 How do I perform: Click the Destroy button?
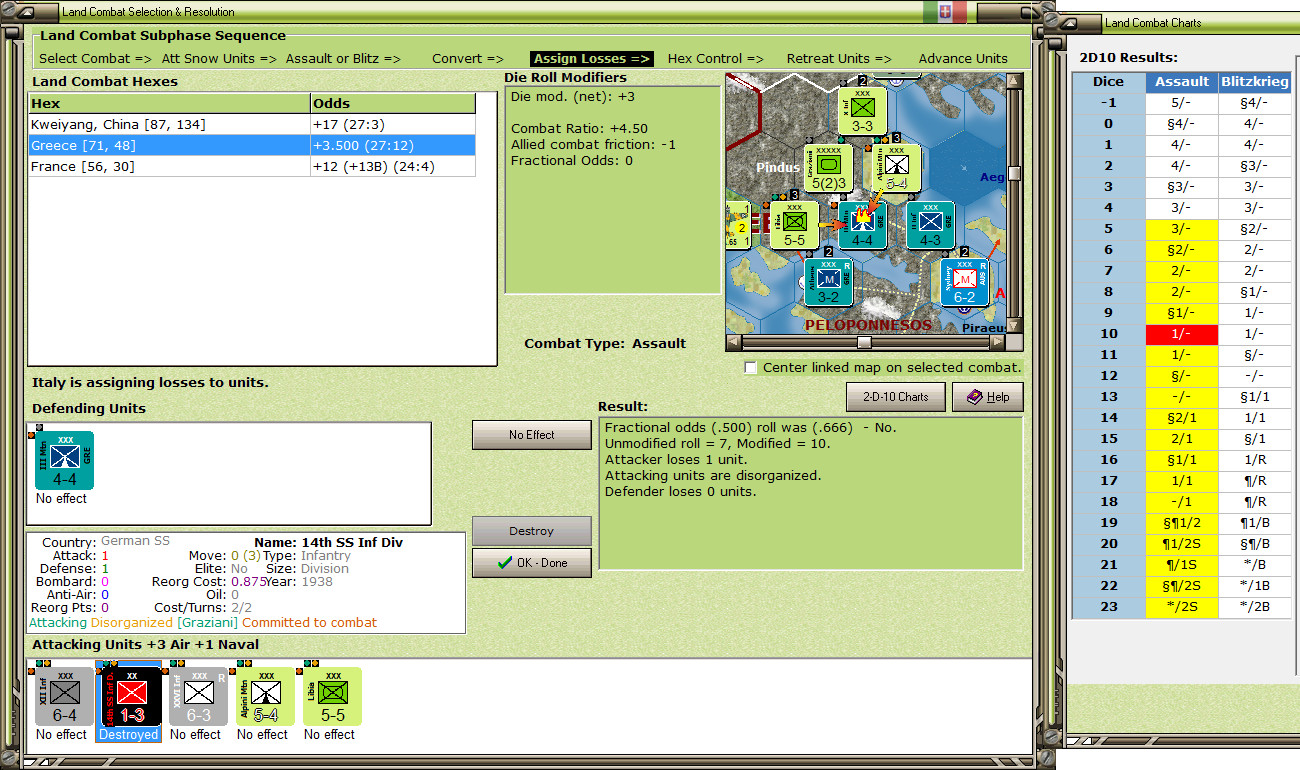pos(532,531)
